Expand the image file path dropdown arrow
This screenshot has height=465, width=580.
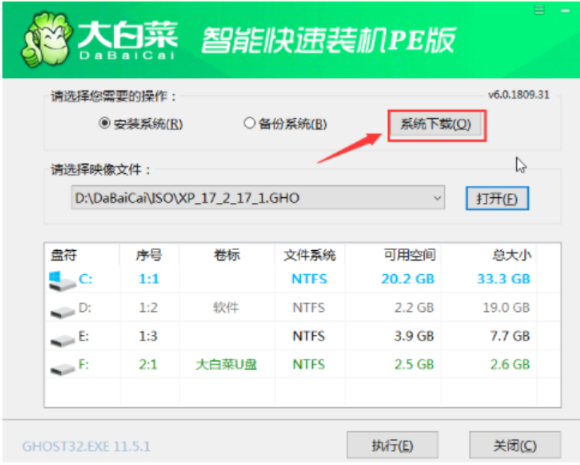coord(437,198)
